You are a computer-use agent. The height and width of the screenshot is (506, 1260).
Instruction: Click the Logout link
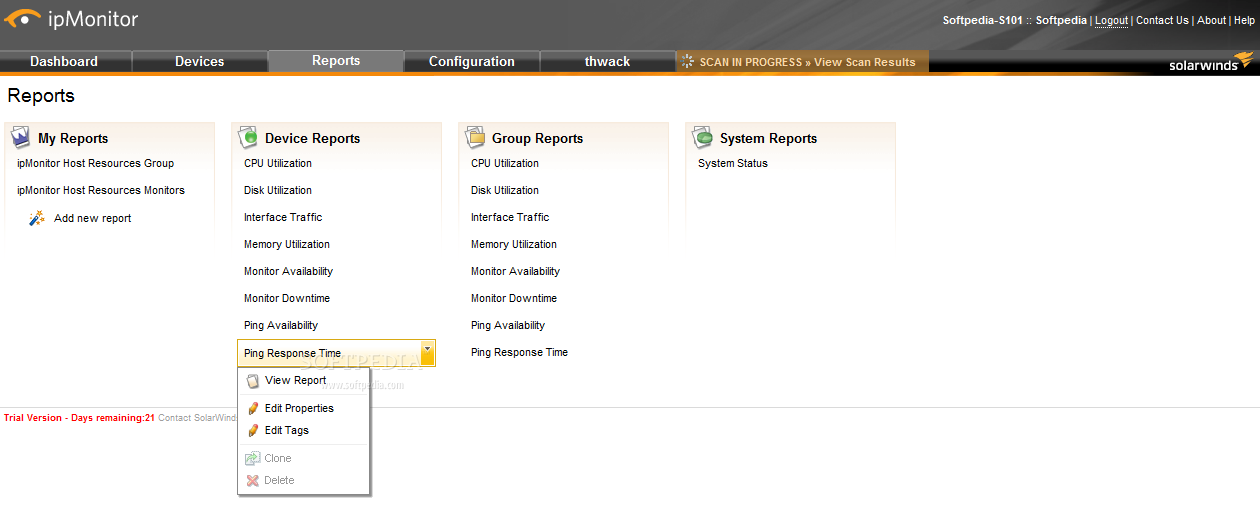coord(1111,20)
